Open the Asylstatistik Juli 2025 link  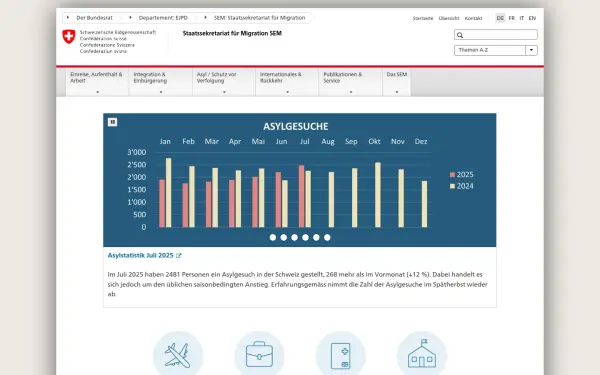[140, 256]
